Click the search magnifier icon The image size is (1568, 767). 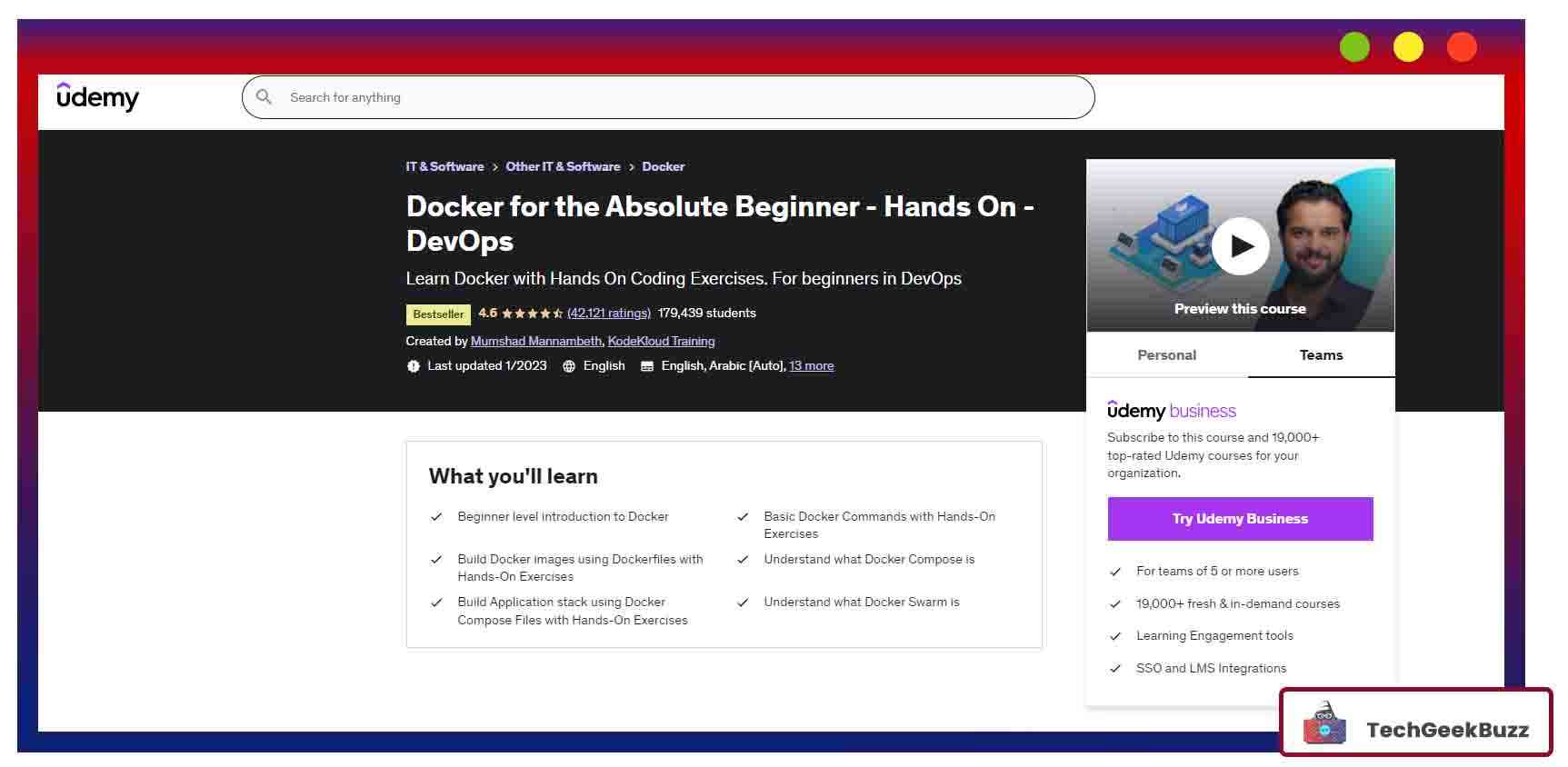click(x=264, y=97)
